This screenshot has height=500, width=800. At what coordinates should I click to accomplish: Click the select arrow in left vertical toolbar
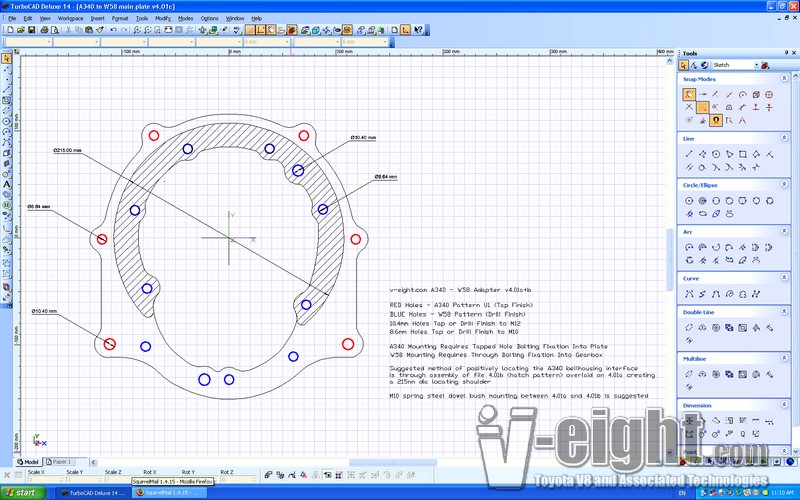(7, 59)
